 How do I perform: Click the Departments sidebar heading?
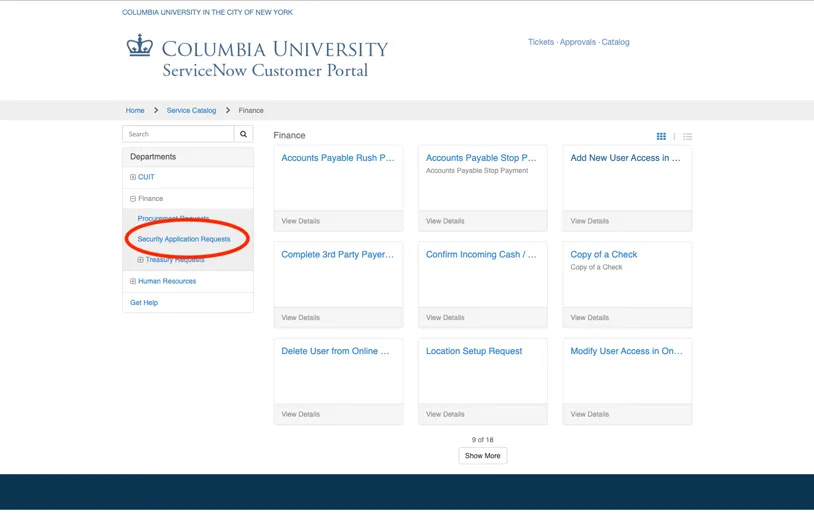coord(153,157)
